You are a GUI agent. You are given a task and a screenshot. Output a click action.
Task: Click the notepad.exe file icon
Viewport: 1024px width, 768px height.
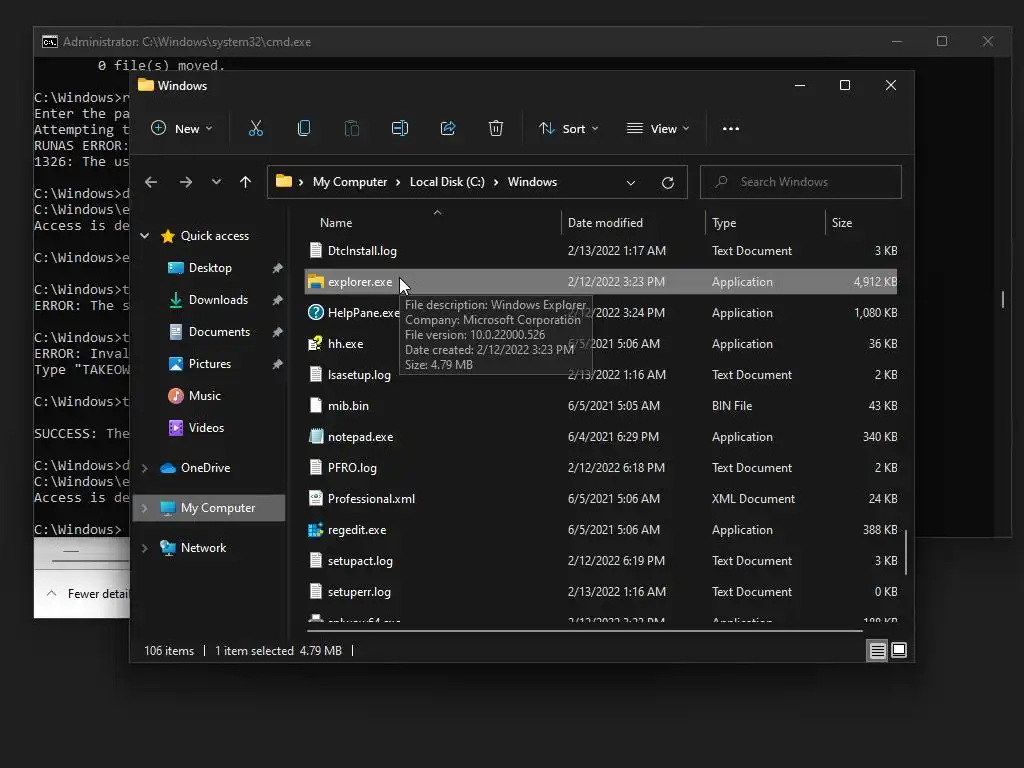[316, 437]
